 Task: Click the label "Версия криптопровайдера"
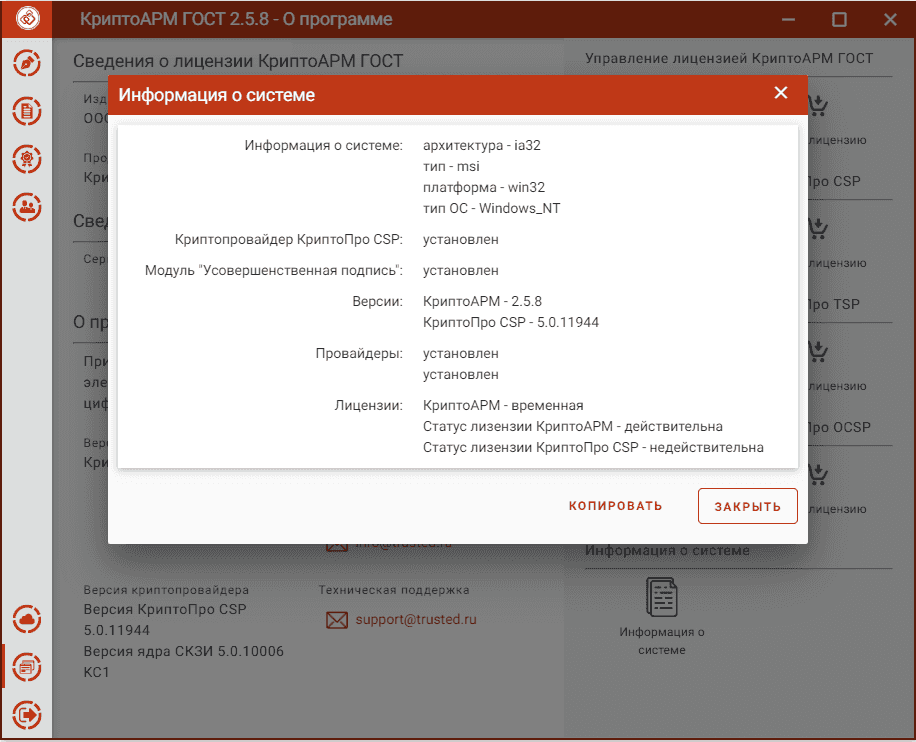click(x=166, y=590)
